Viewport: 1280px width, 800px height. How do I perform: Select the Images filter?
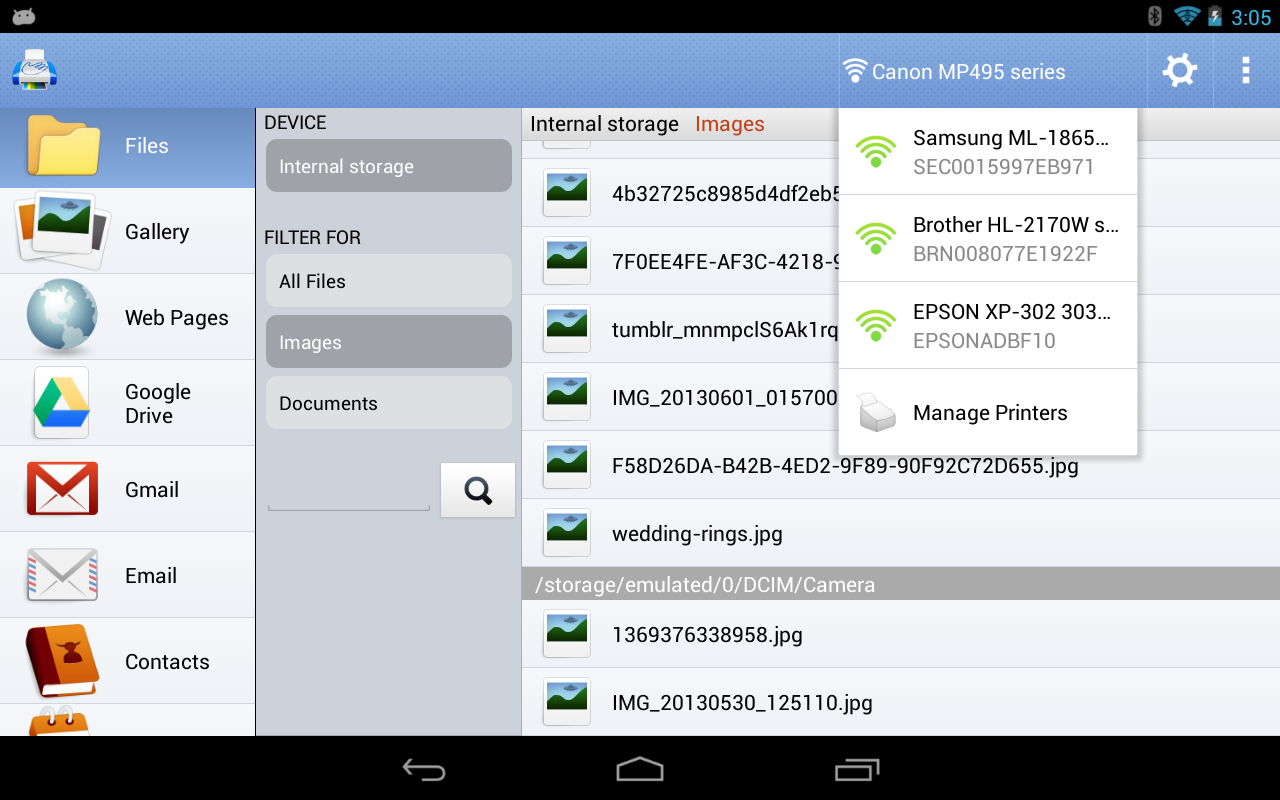click(x=388, y=342)
